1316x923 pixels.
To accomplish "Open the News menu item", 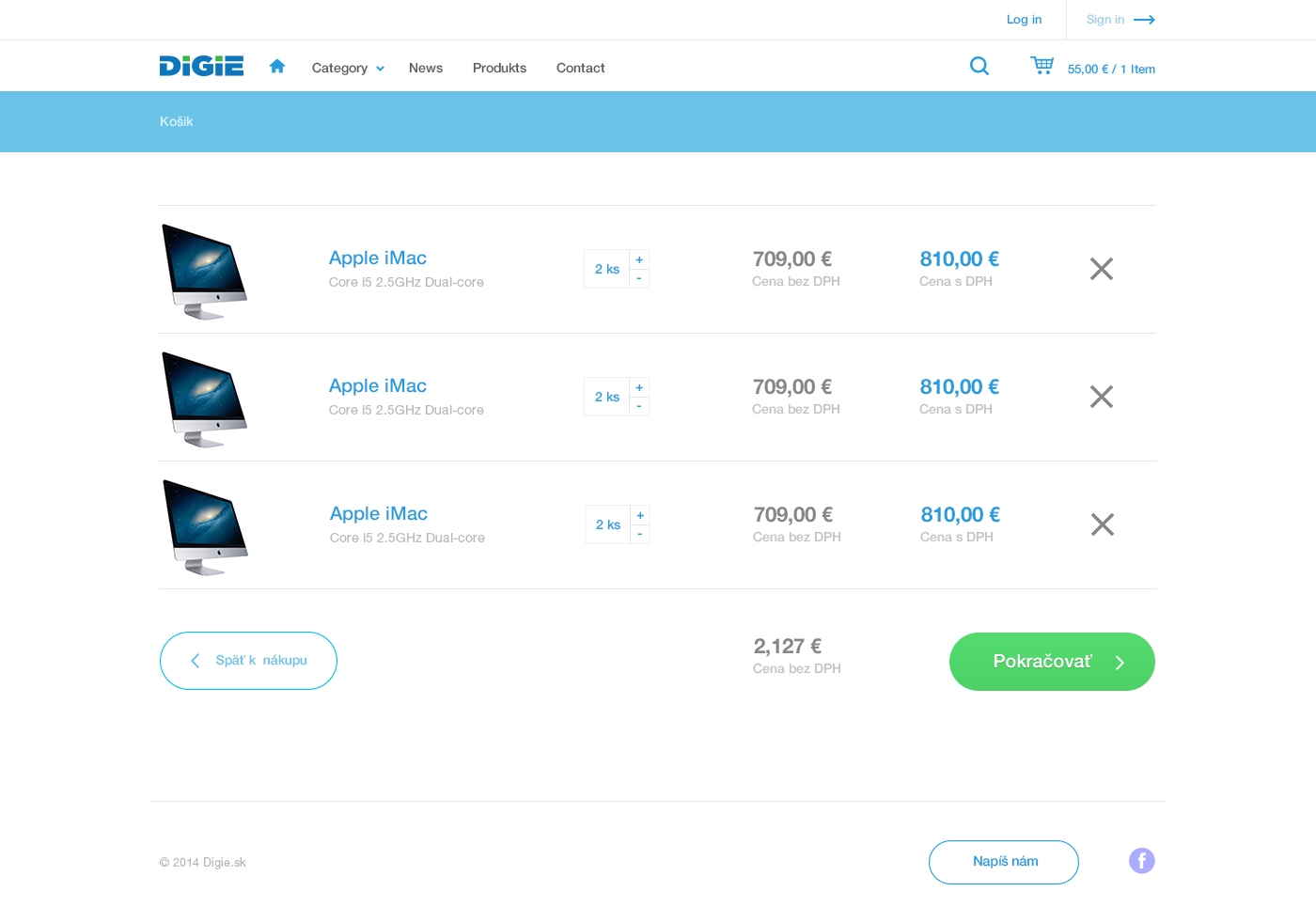I will coord(426,68).
